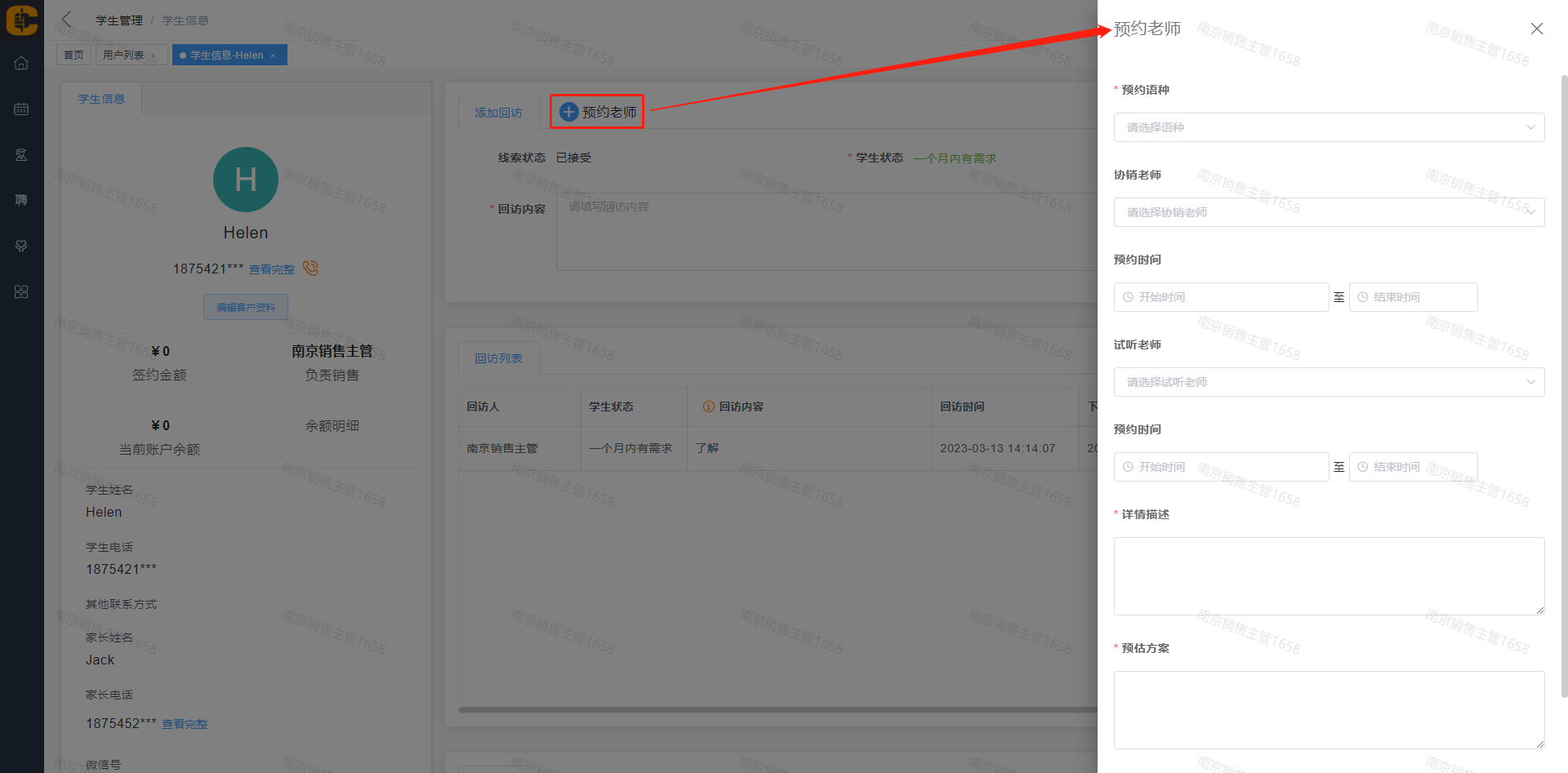Expand the 预约语种 language dropdown
Screen dimensions: 1568x773
1328,127
